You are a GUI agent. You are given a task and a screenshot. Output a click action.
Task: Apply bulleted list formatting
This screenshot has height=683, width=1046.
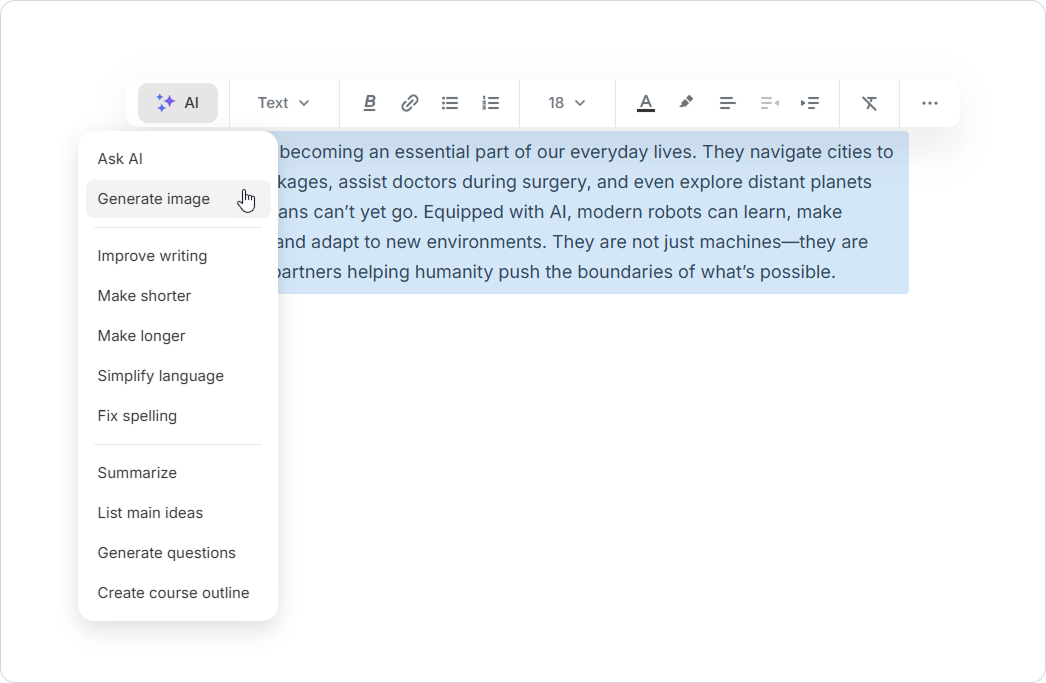point(450,103)
